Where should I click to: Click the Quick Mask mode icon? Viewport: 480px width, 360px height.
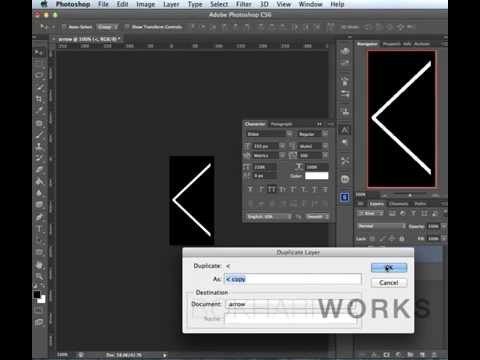(x=39, y=311)
